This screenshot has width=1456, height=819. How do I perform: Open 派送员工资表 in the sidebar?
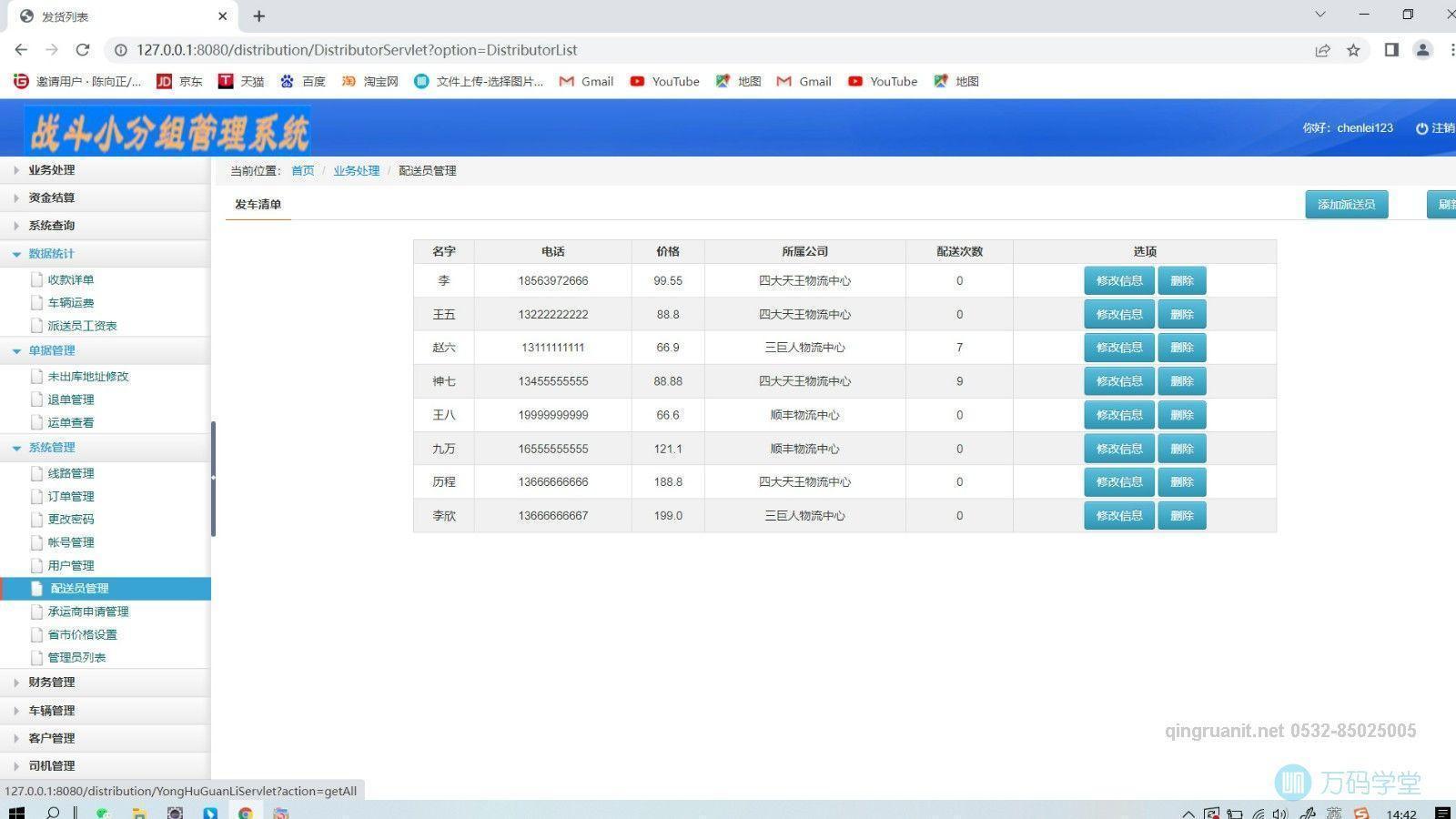[x=82, y=326]
